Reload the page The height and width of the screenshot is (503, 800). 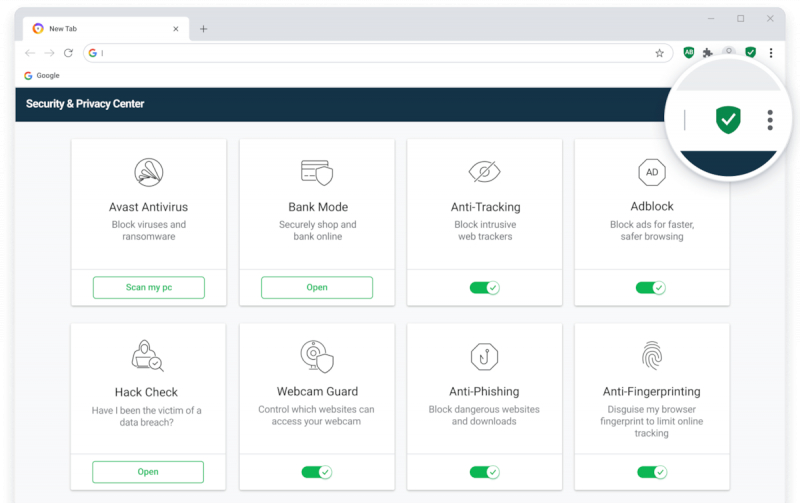(68, 53)
